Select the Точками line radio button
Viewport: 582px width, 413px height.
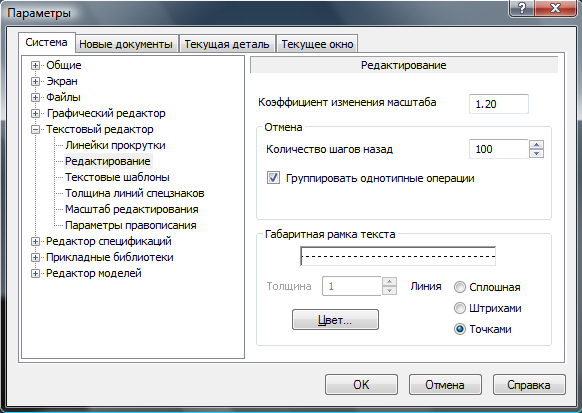[x=460, y=329]
